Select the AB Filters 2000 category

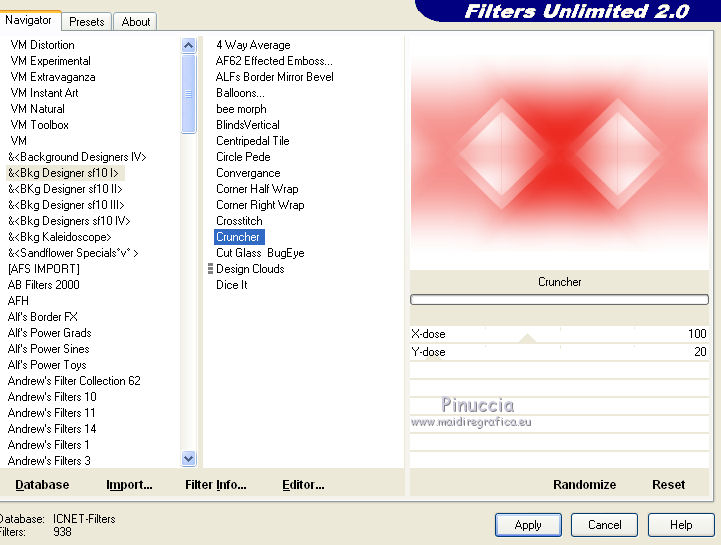(x=44, y=285)
